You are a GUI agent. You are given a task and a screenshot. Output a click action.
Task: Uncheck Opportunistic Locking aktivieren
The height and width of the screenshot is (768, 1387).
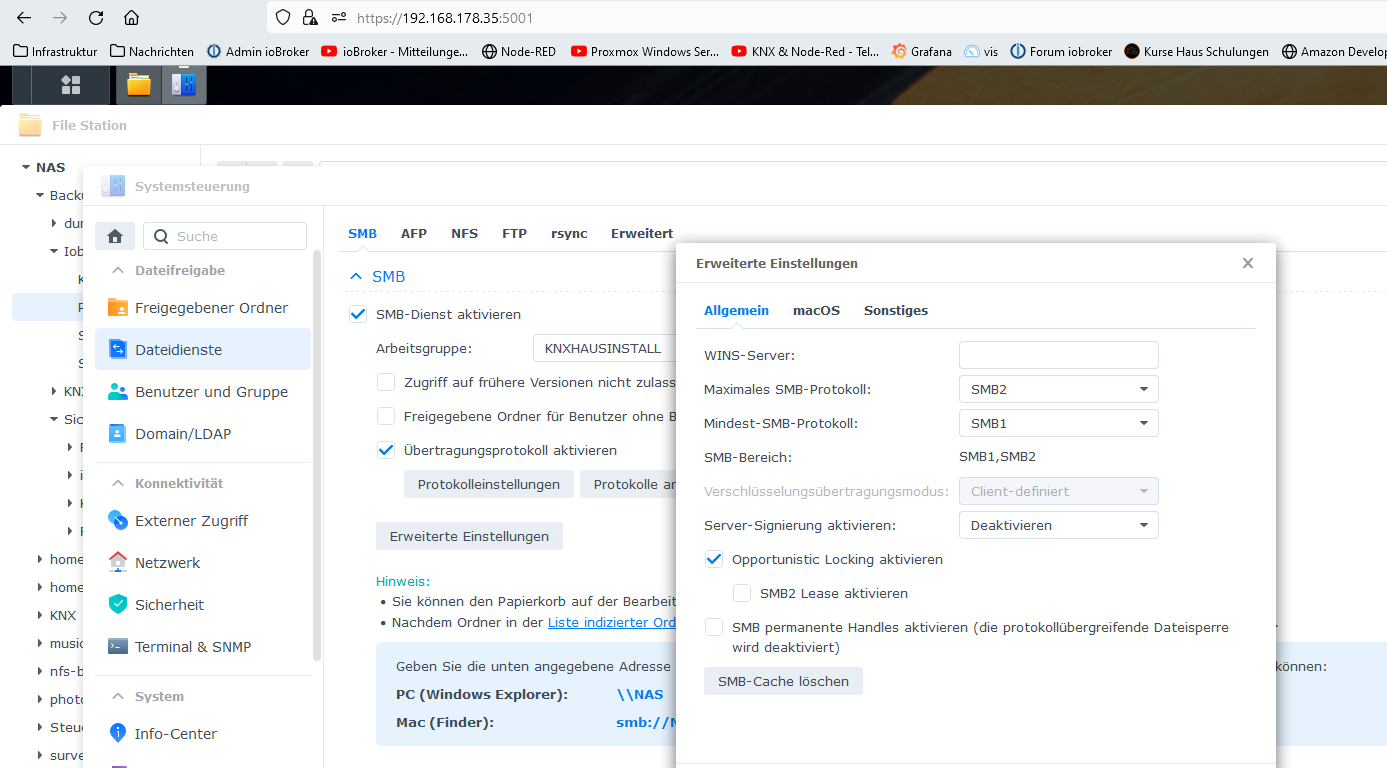coord(714,559)
